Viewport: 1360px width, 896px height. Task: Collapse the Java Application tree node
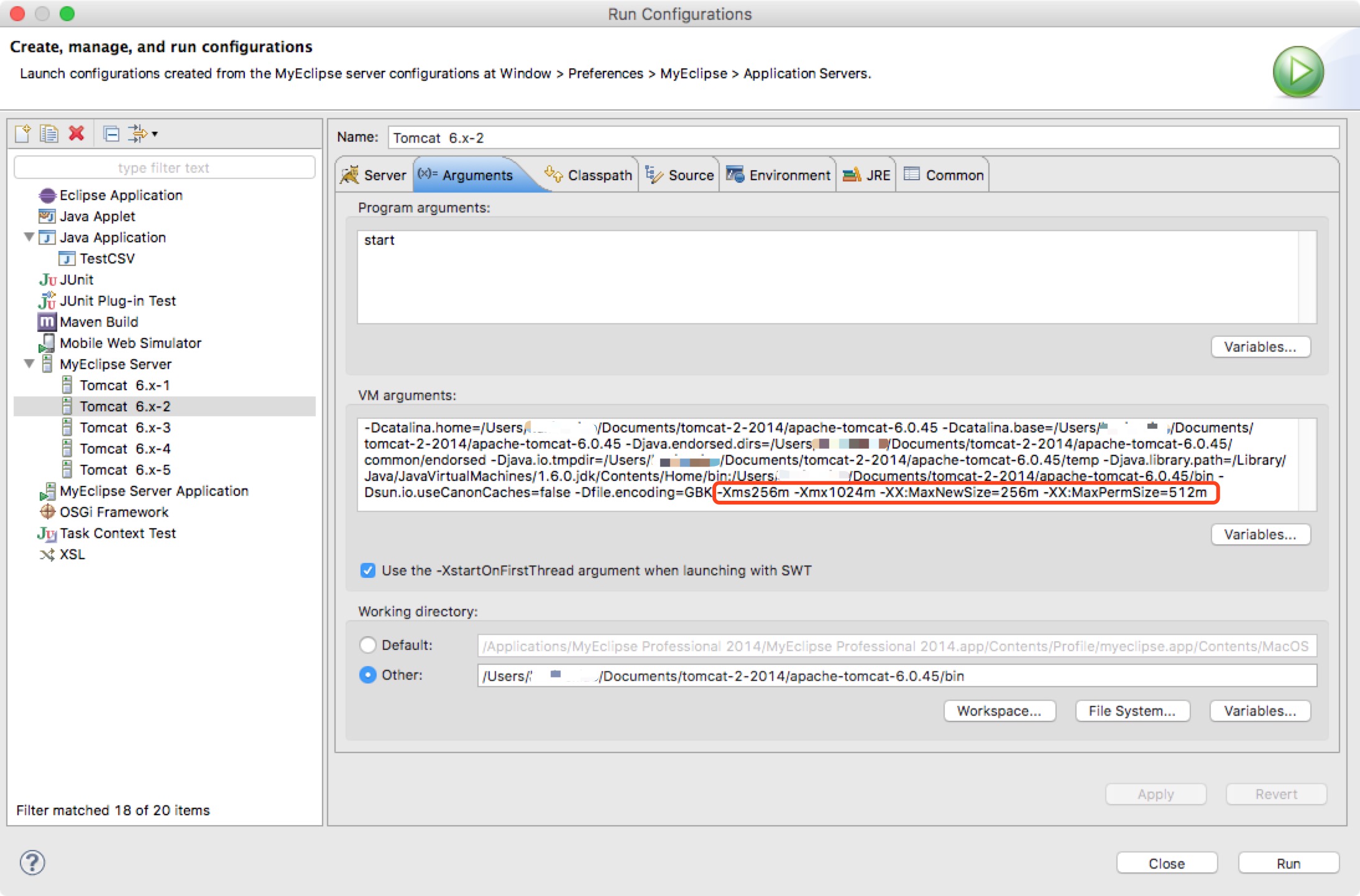(29, 237)
